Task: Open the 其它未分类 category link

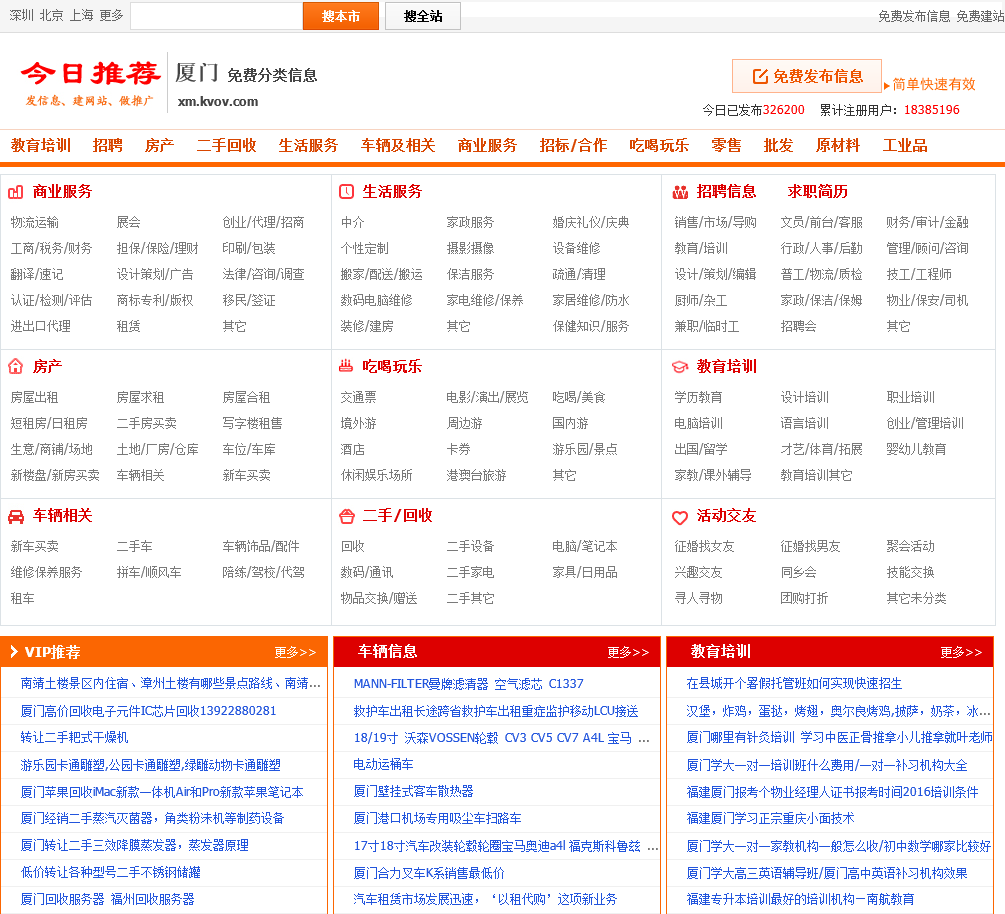Action: pyautogui.click(x=917, y=599)
